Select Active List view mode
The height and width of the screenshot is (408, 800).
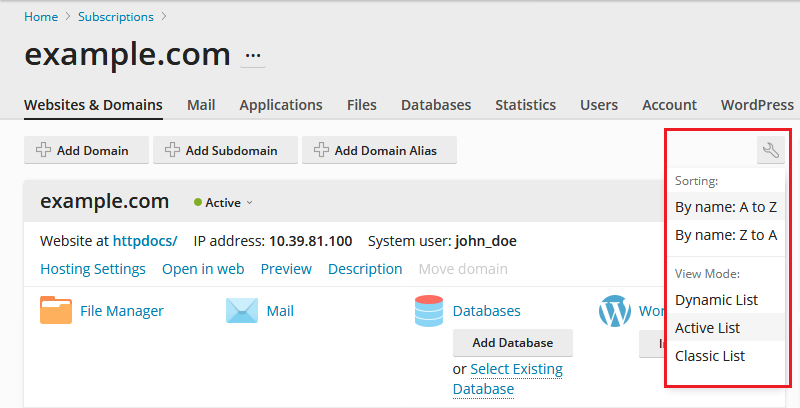pos(707,327)
